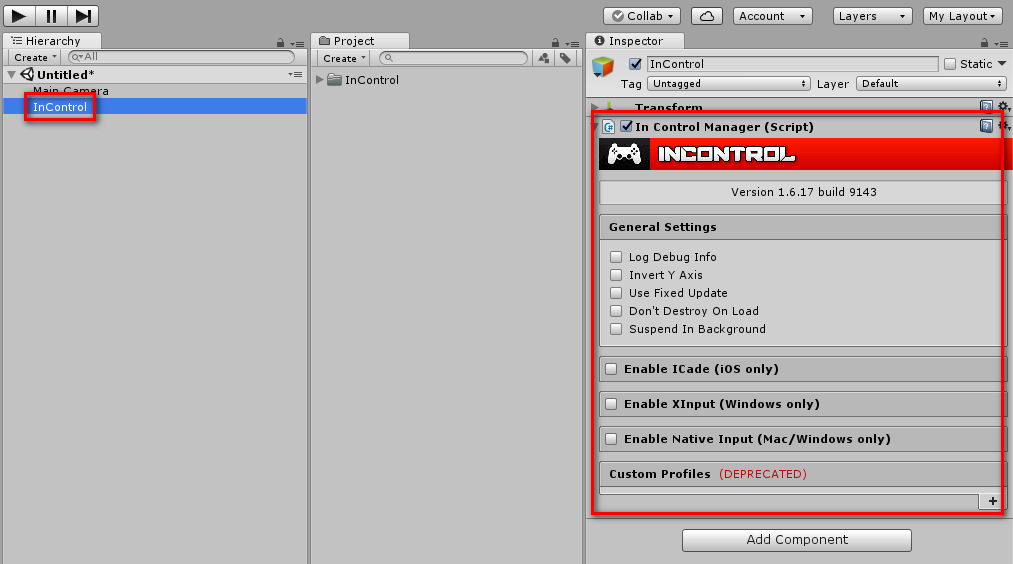Lock the Project panel with the padlock icon

(556, 43)
